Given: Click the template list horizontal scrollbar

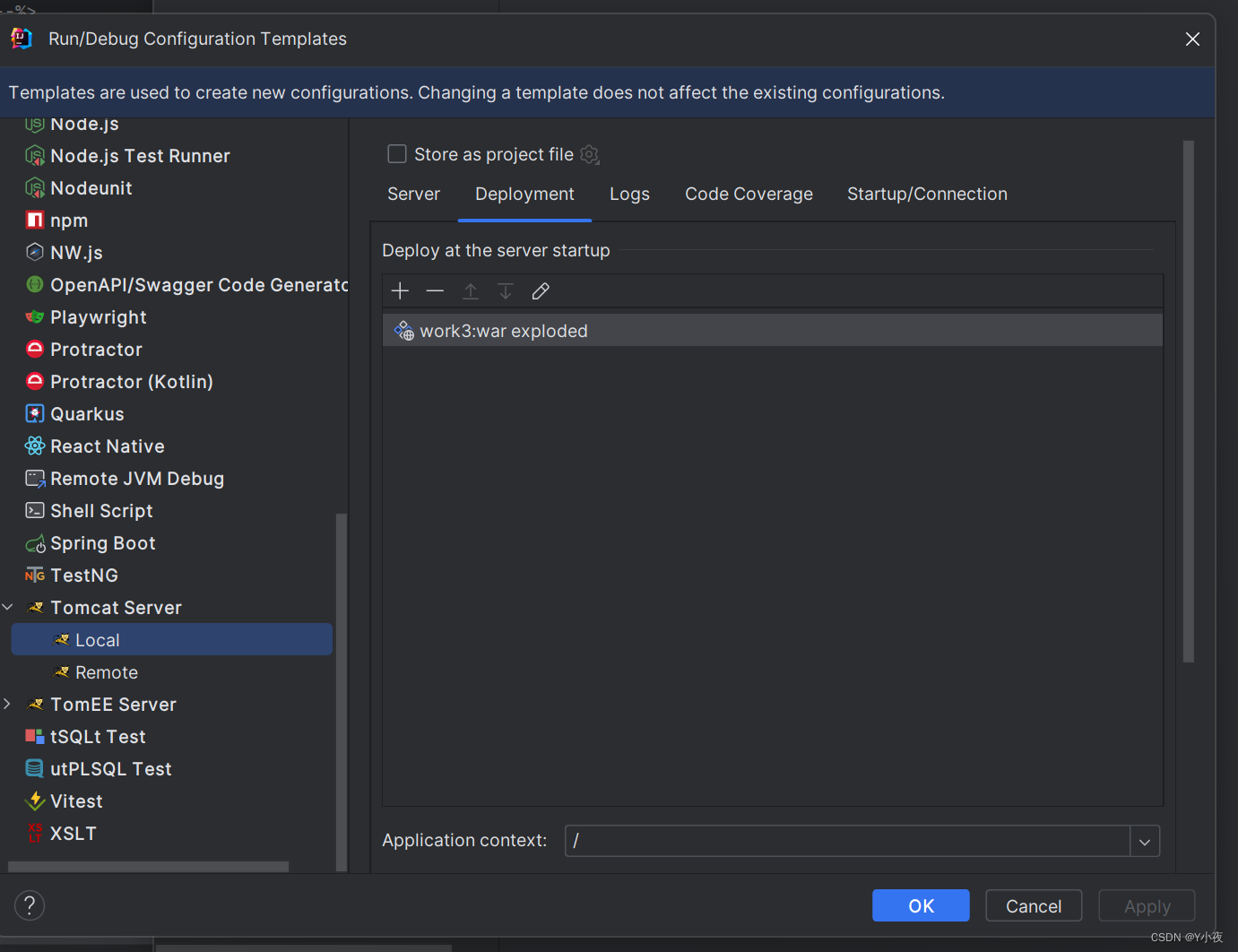Looking at the screenshot, I should (x=148, y=866).
